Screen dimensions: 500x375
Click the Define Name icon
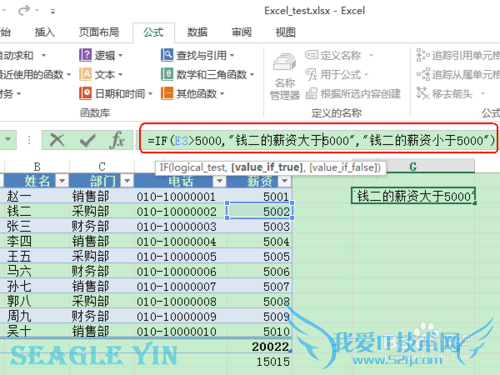click(x=311, y=55)
